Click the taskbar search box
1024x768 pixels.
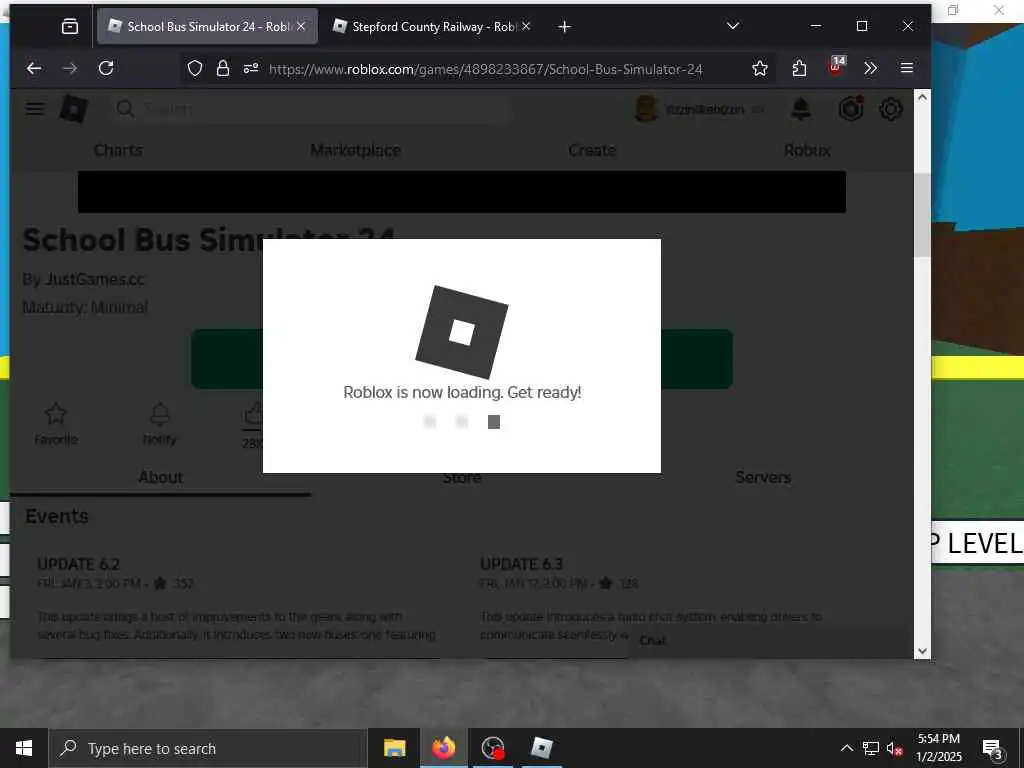[207, 748]
